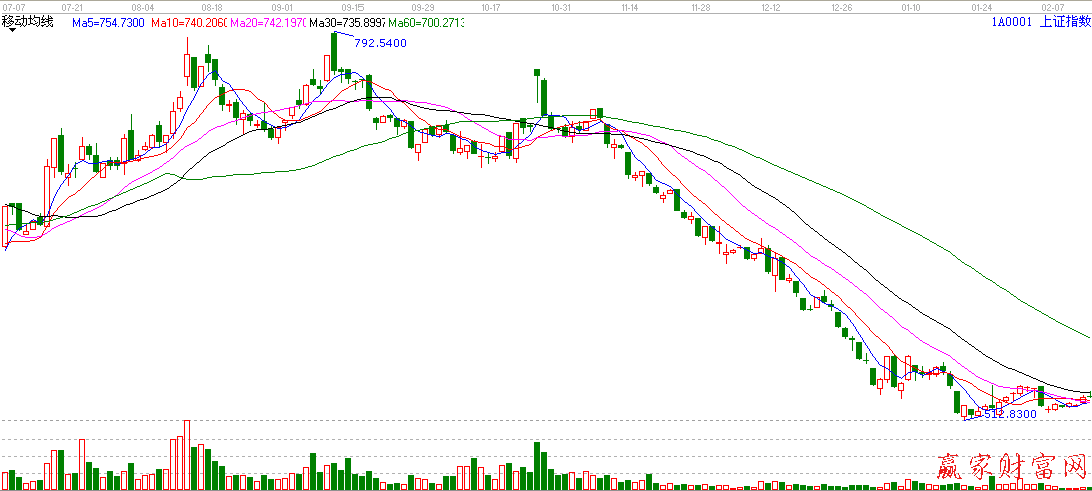1092x491 pixels.
Task: Select the 07-07 date on the axis
Action: click(x=13, y=6)
